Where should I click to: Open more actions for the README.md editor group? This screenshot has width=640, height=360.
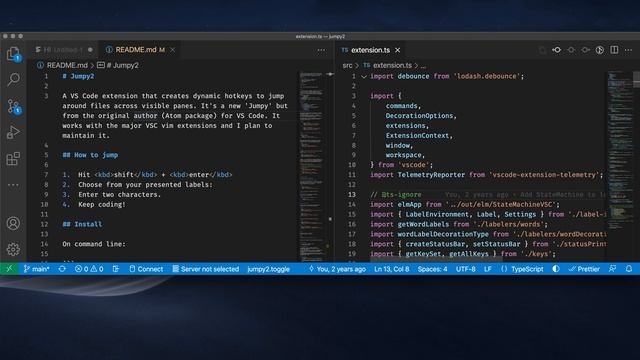322,50
